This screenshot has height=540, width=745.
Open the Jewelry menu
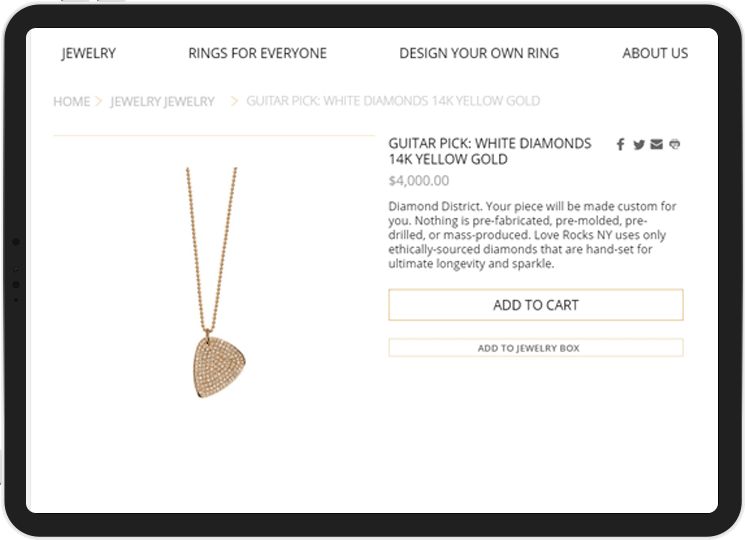(89, 53)
